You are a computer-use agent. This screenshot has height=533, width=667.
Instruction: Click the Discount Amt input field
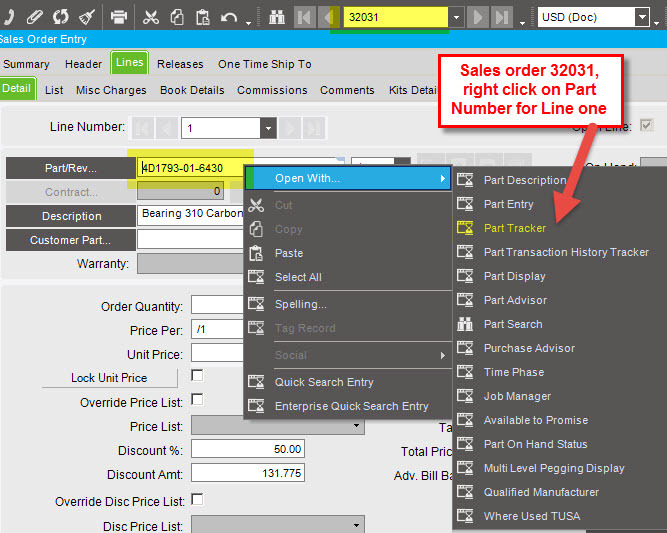point(248,473)
